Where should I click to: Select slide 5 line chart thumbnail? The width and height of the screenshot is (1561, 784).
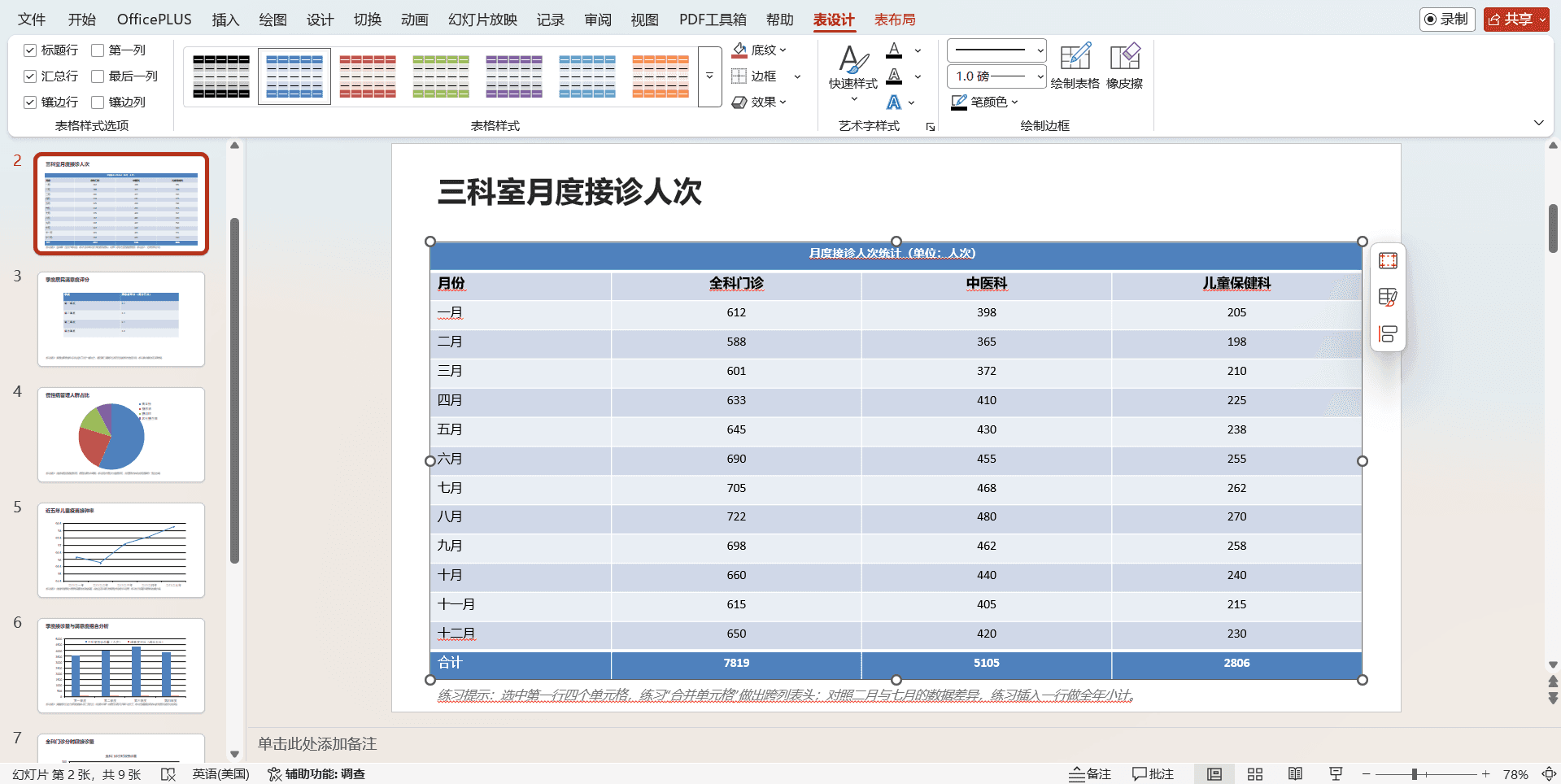point(121,550)
